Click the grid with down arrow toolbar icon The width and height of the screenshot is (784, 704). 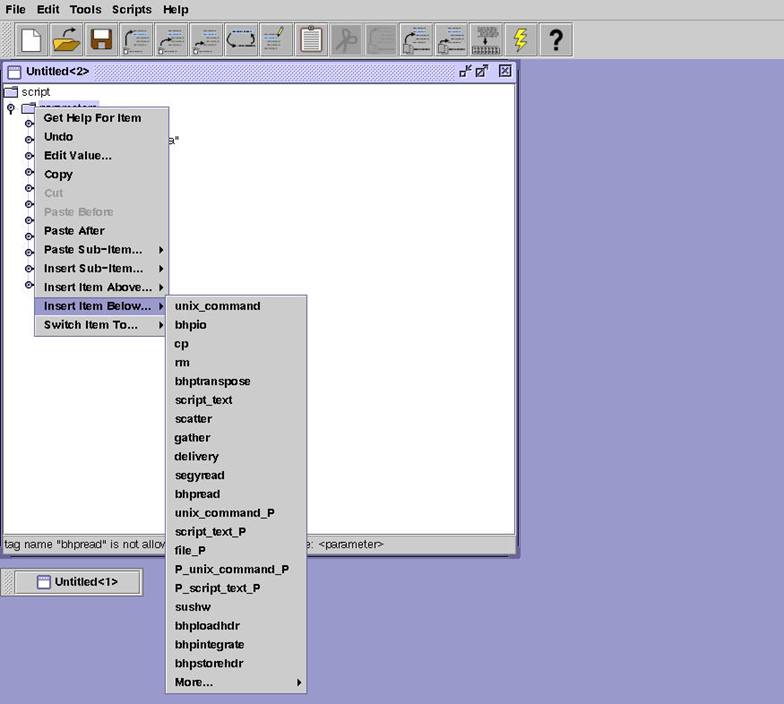click(486, 40)
